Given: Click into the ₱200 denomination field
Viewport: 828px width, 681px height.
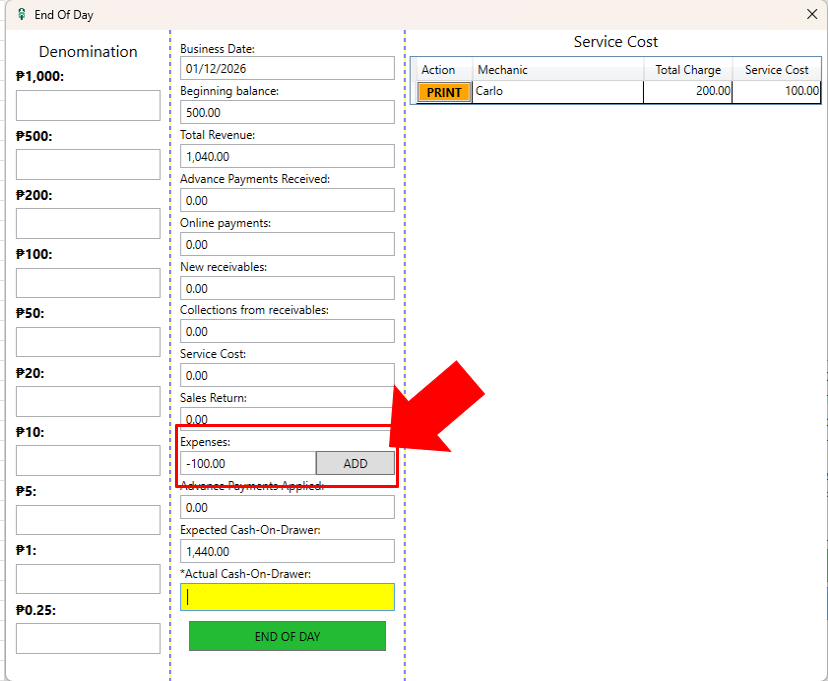Looking at the screenshot, I should (88, 223).
